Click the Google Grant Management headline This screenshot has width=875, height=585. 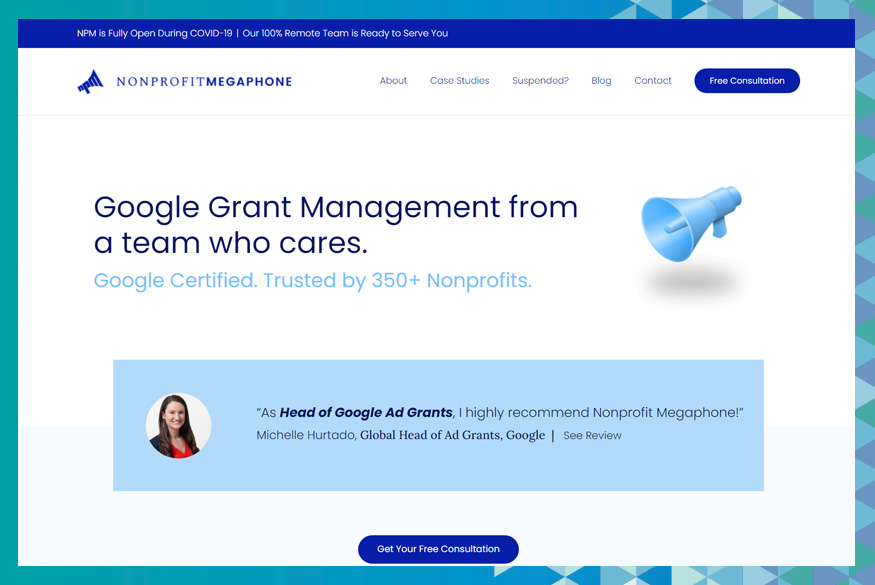(335, 225)
